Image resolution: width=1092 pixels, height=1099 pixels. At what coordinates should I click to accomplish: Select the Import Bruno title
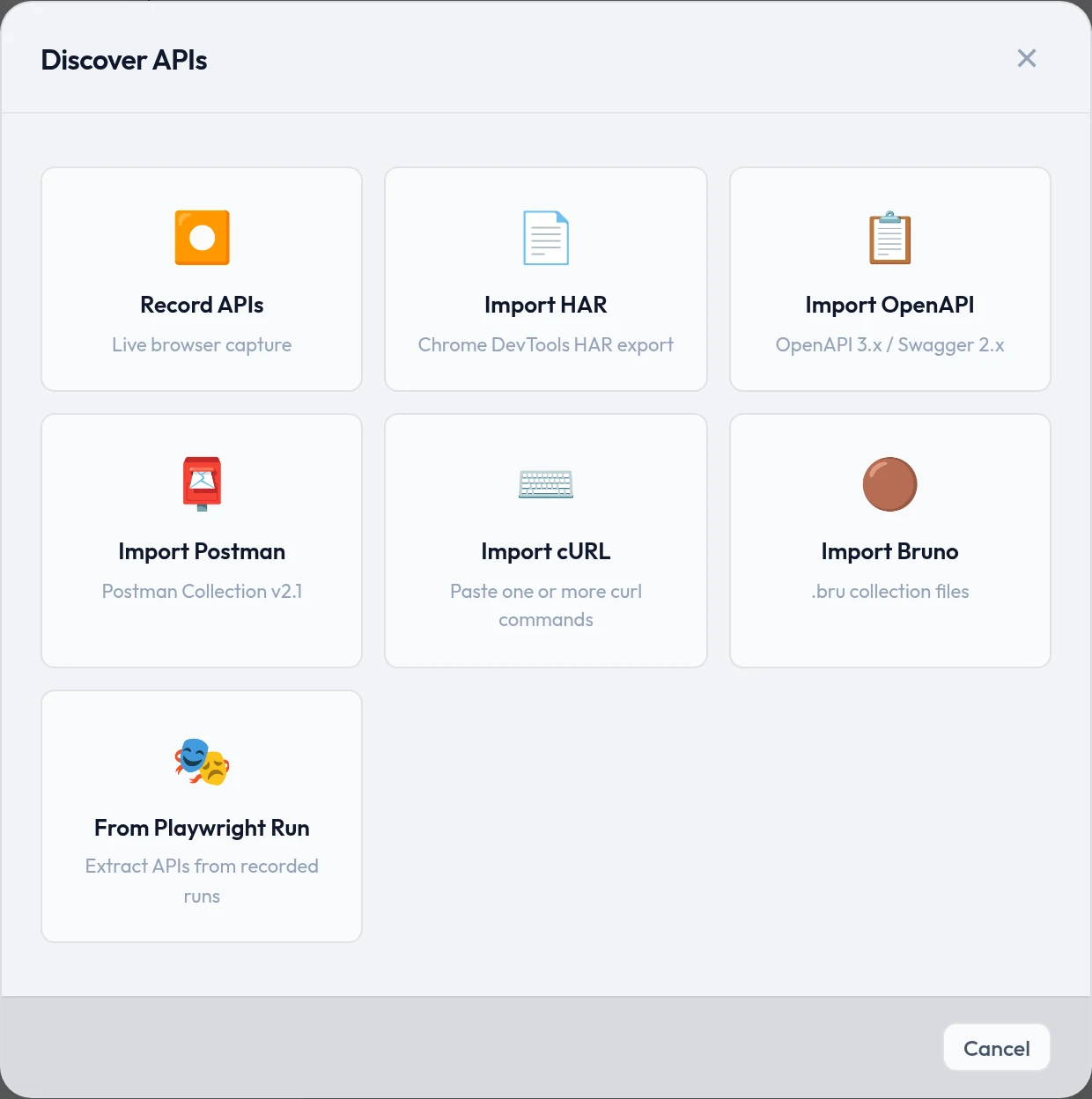tap(889, 551)
